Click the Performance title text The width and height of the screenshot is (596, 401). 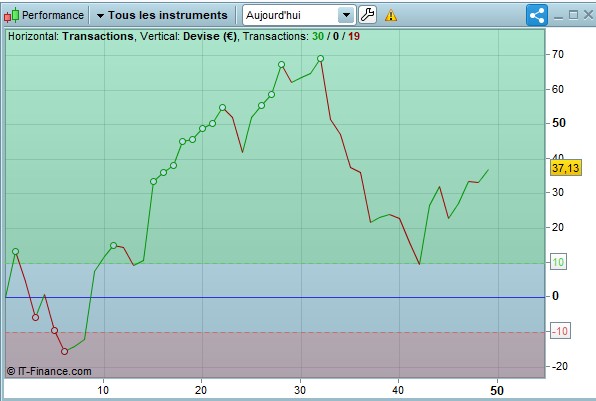[x=53, y=15]
